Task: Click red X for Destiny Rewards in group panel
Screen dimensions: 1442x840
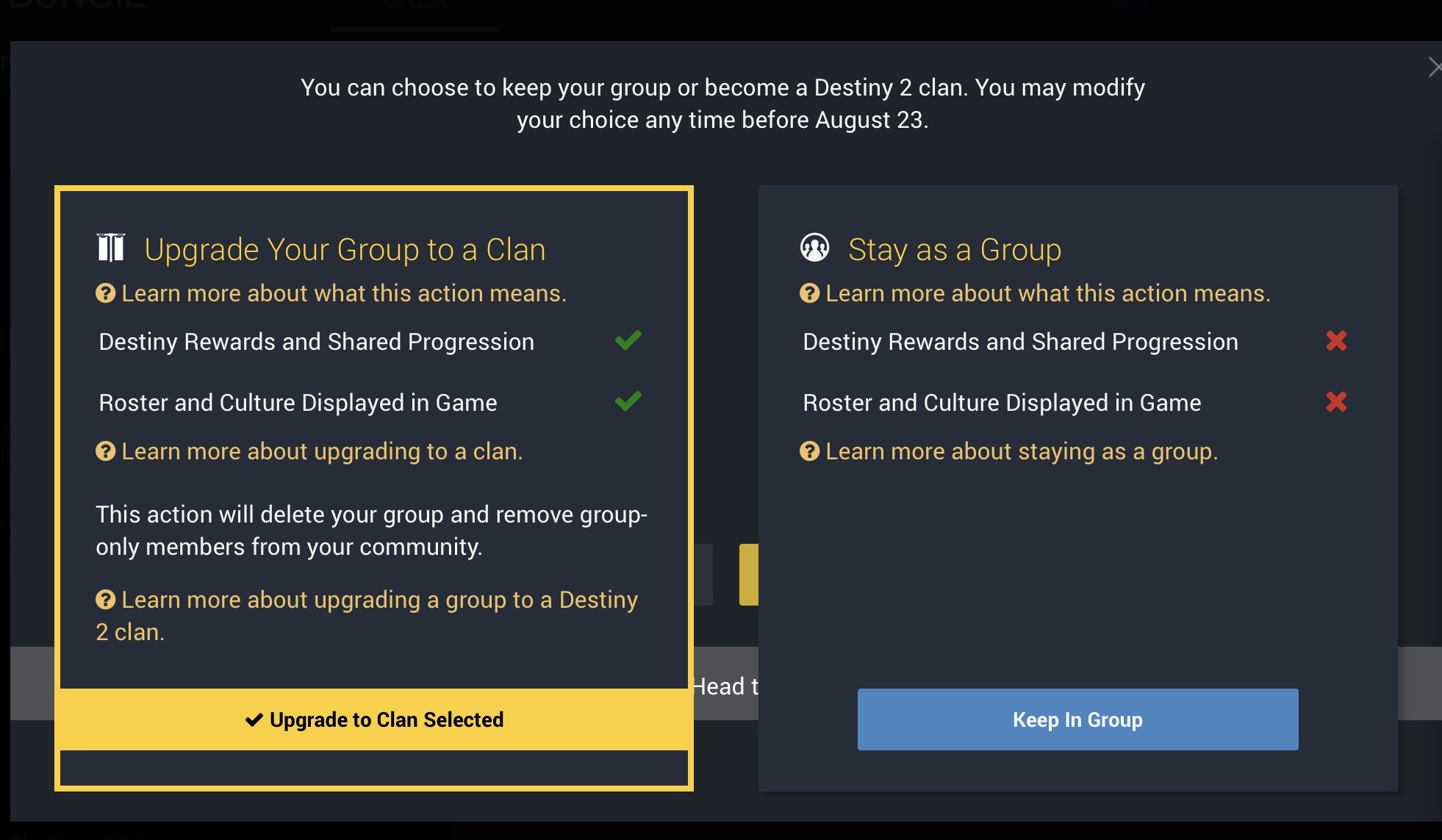Action: point(1336,340)
